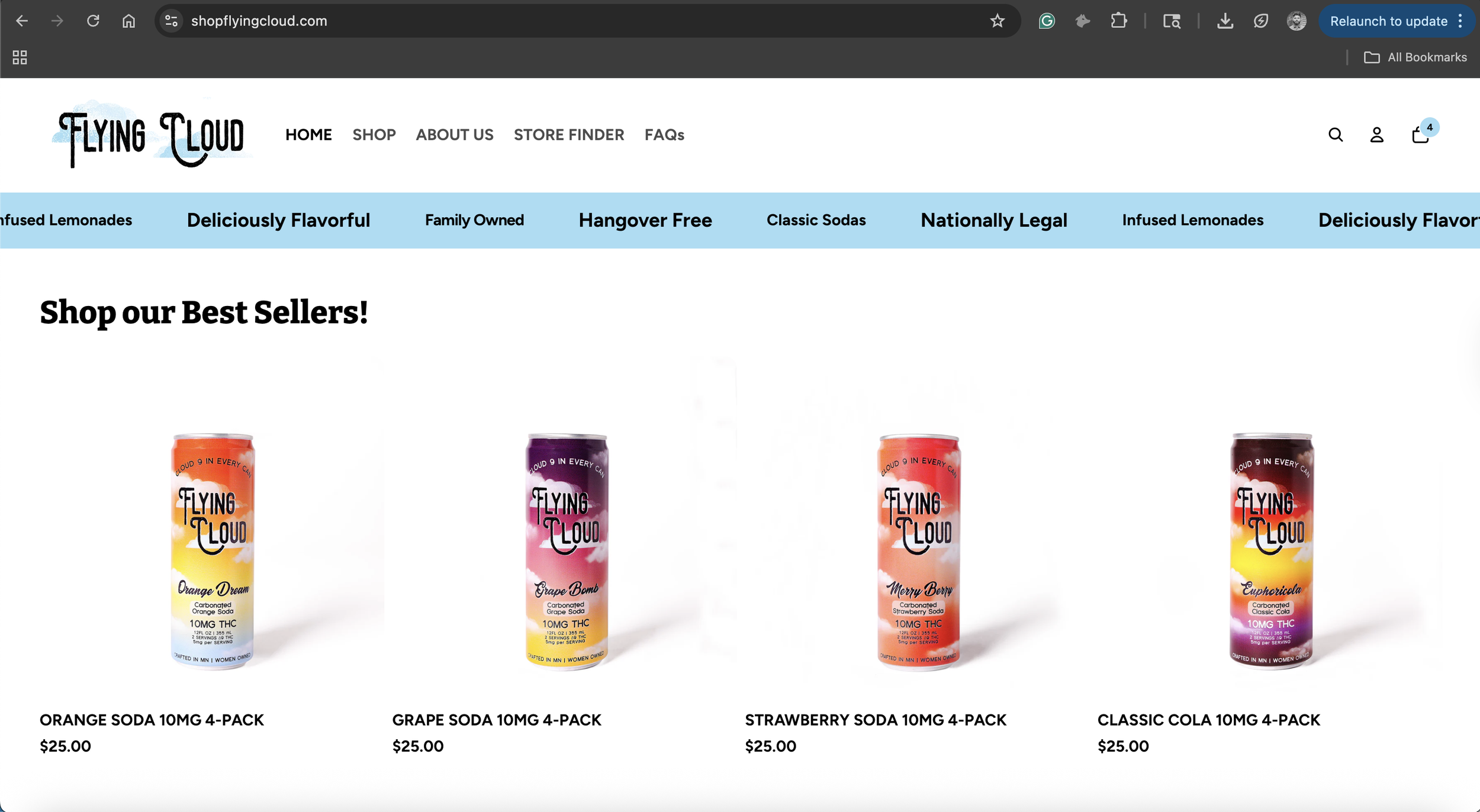Click the Relaunch to update button
This screenshot has height=812, width=1480.
click(x=1388, y=21)
